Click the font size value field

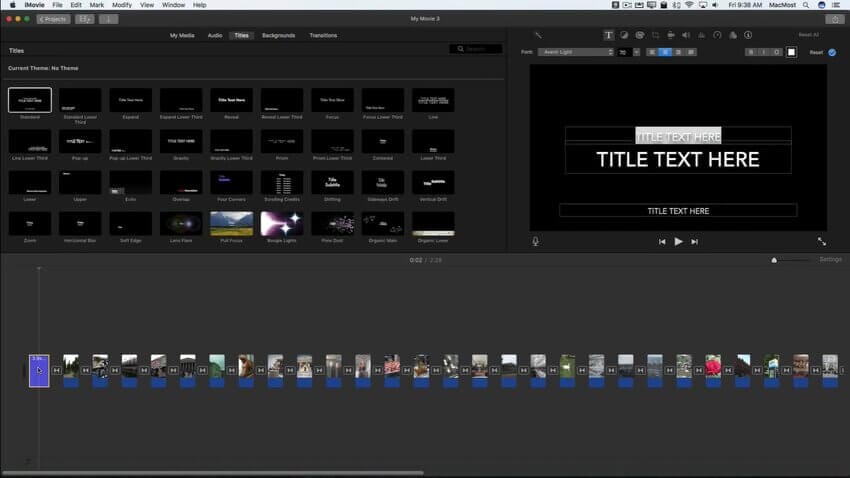pyautogui.click(x=624, y=52)
